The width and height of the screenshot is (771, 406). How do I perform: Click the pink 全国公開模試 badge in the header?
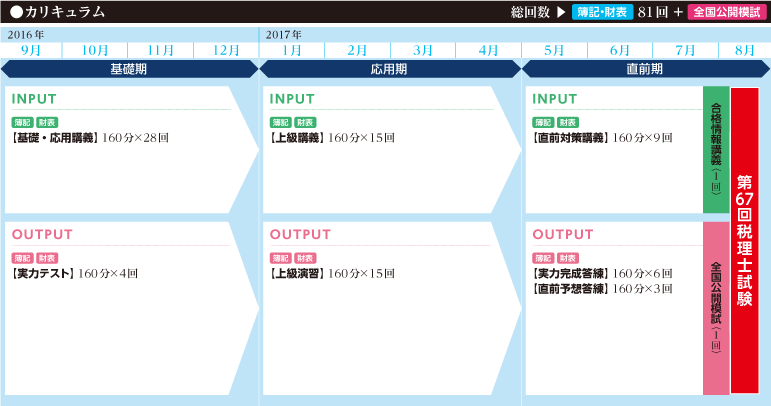[725, 13]
